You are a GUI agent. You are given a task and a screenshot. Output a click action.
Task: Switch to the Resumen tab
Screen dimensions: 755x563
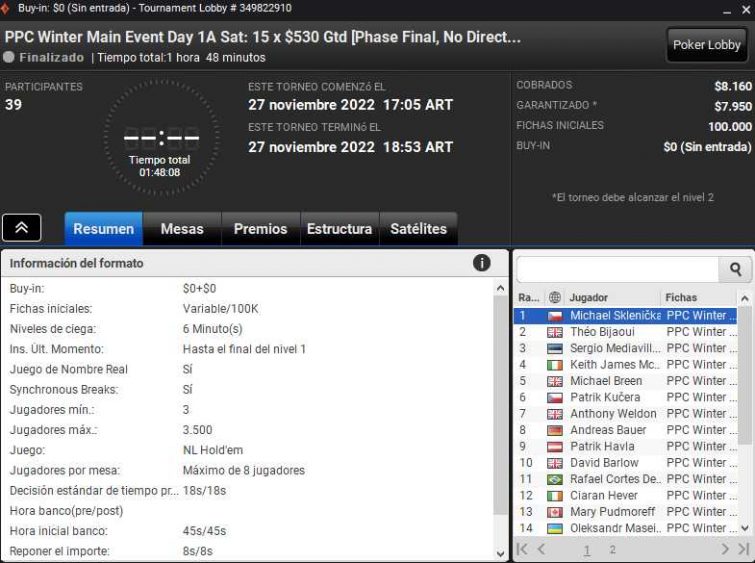(x=104, y=229)
